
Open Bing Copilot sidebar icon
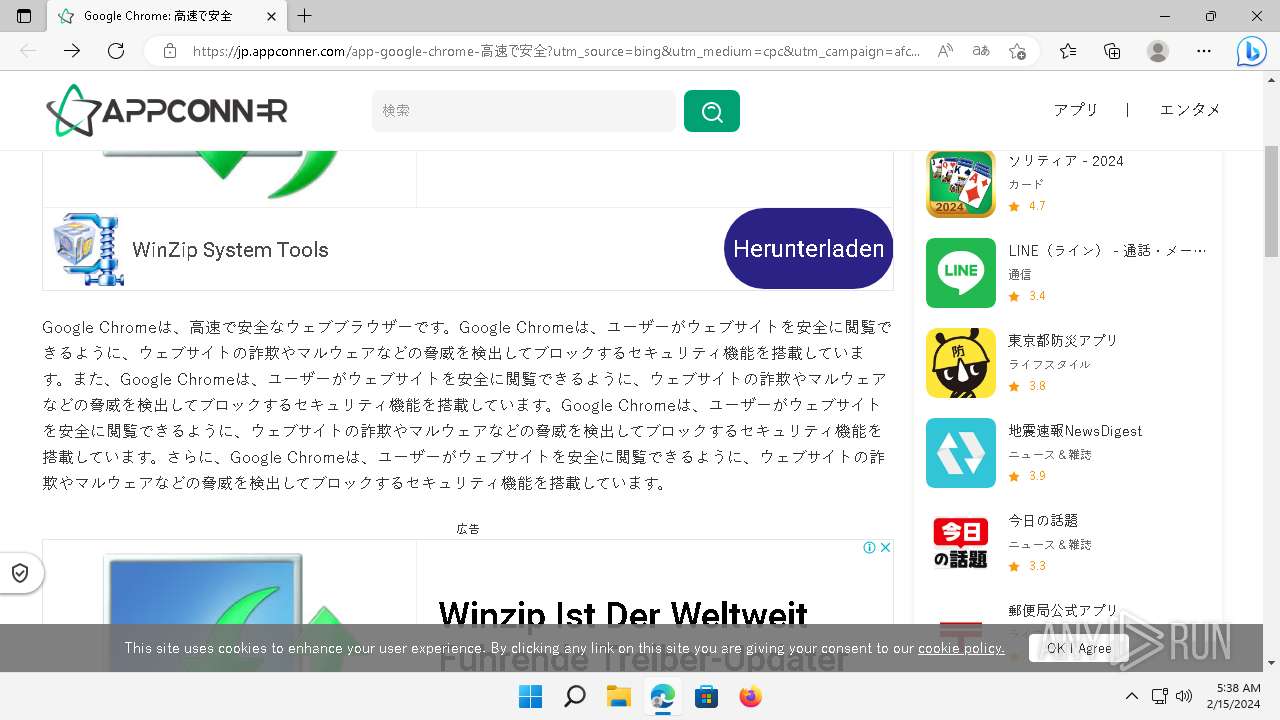(x=1251, y=51)
